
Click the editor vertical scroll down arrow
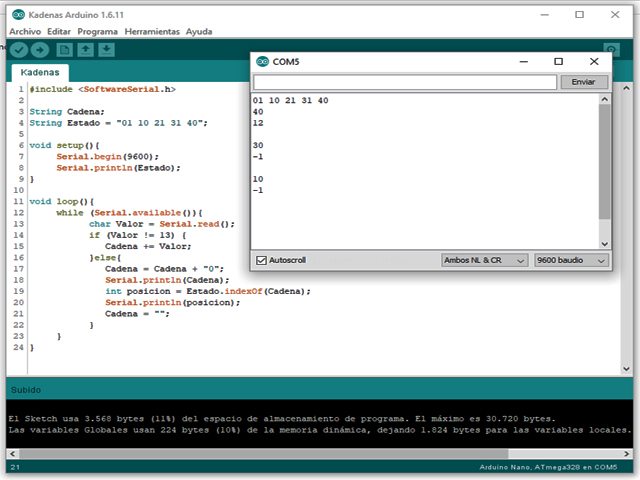click(x=627, y=369)
